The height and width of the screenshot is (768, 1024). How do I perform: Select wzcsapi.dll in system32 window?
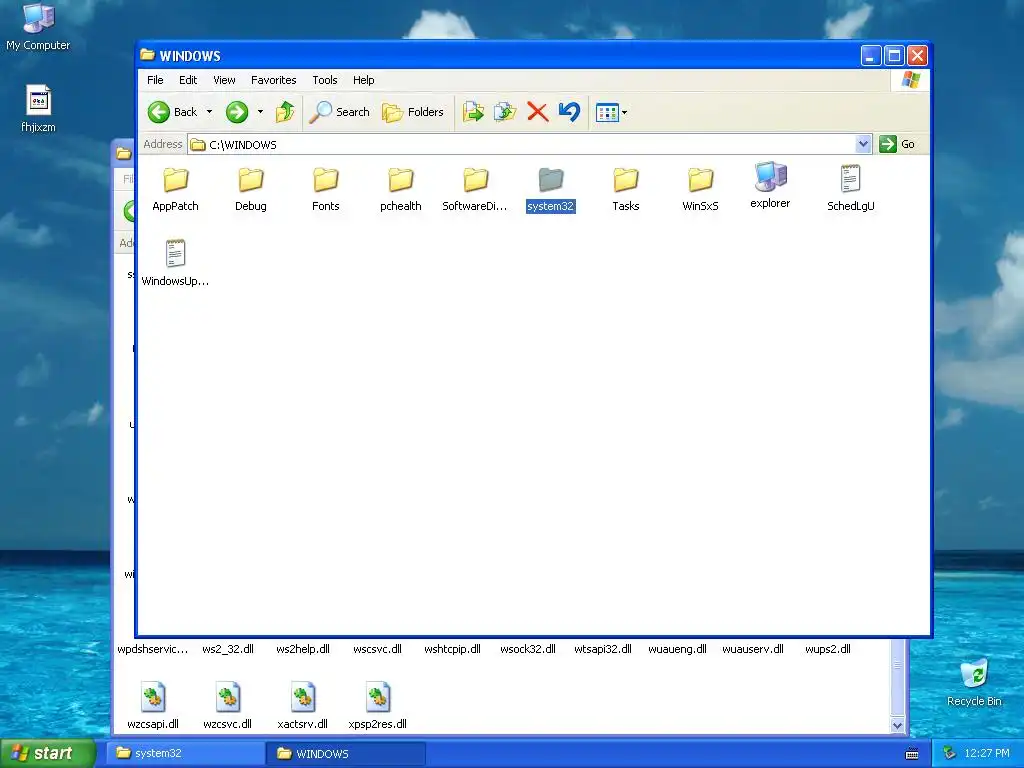coord(153,705)
